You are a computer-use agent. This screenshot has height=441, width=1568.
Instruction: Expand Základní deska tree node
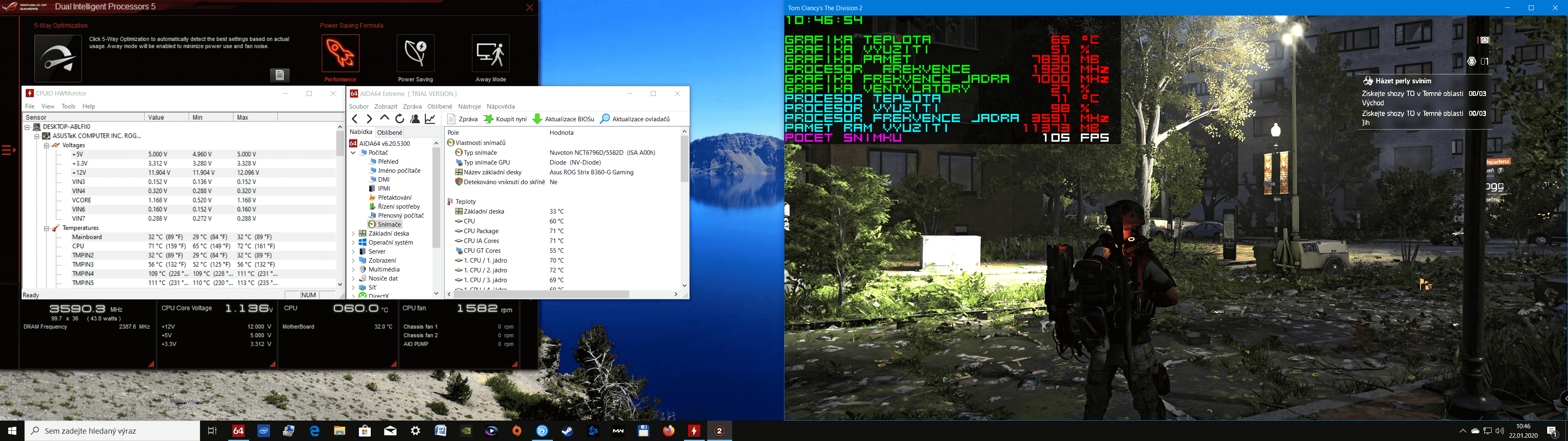[354, 233]
